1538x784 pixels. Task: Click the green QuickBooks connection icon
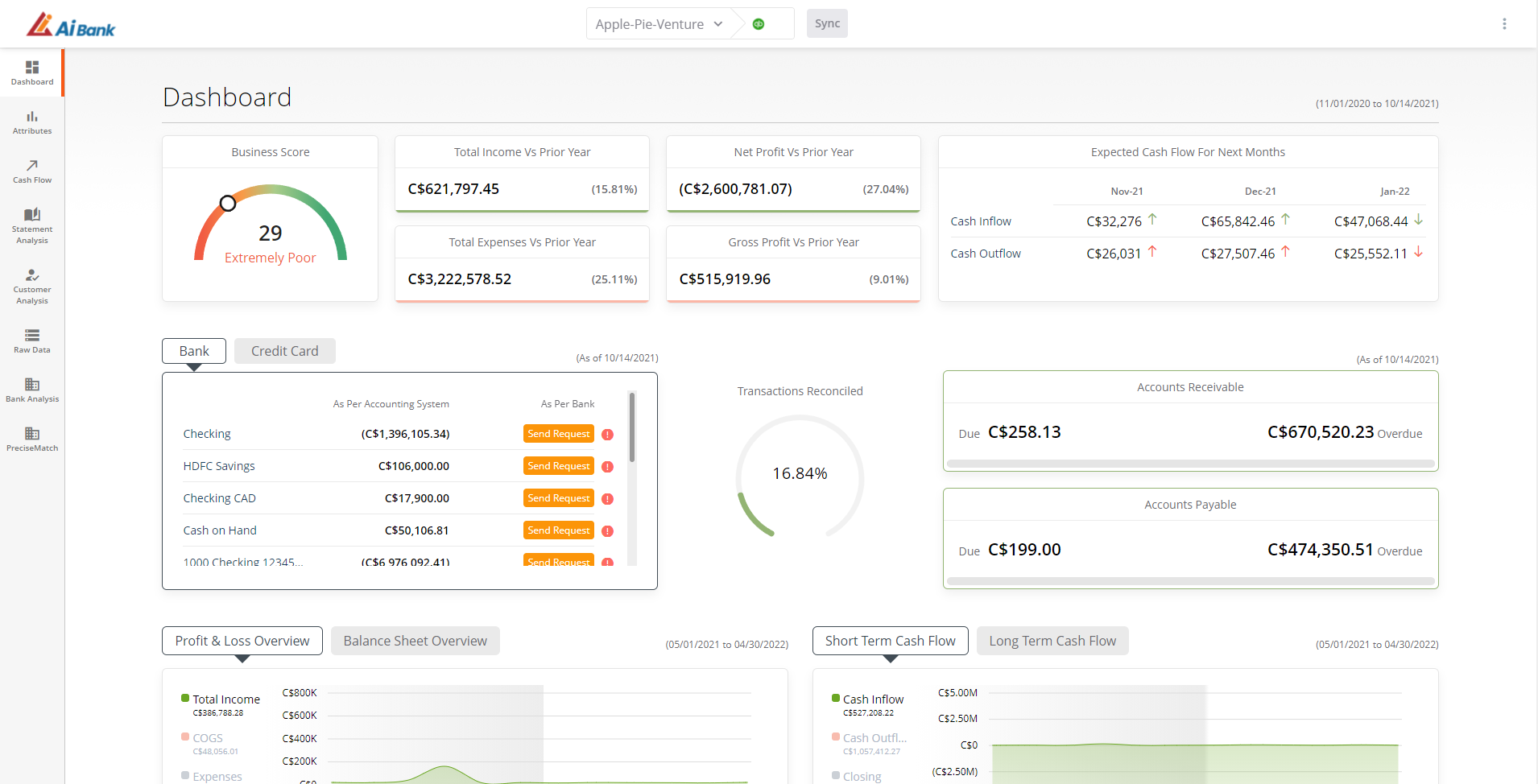[x=759, y=24]
